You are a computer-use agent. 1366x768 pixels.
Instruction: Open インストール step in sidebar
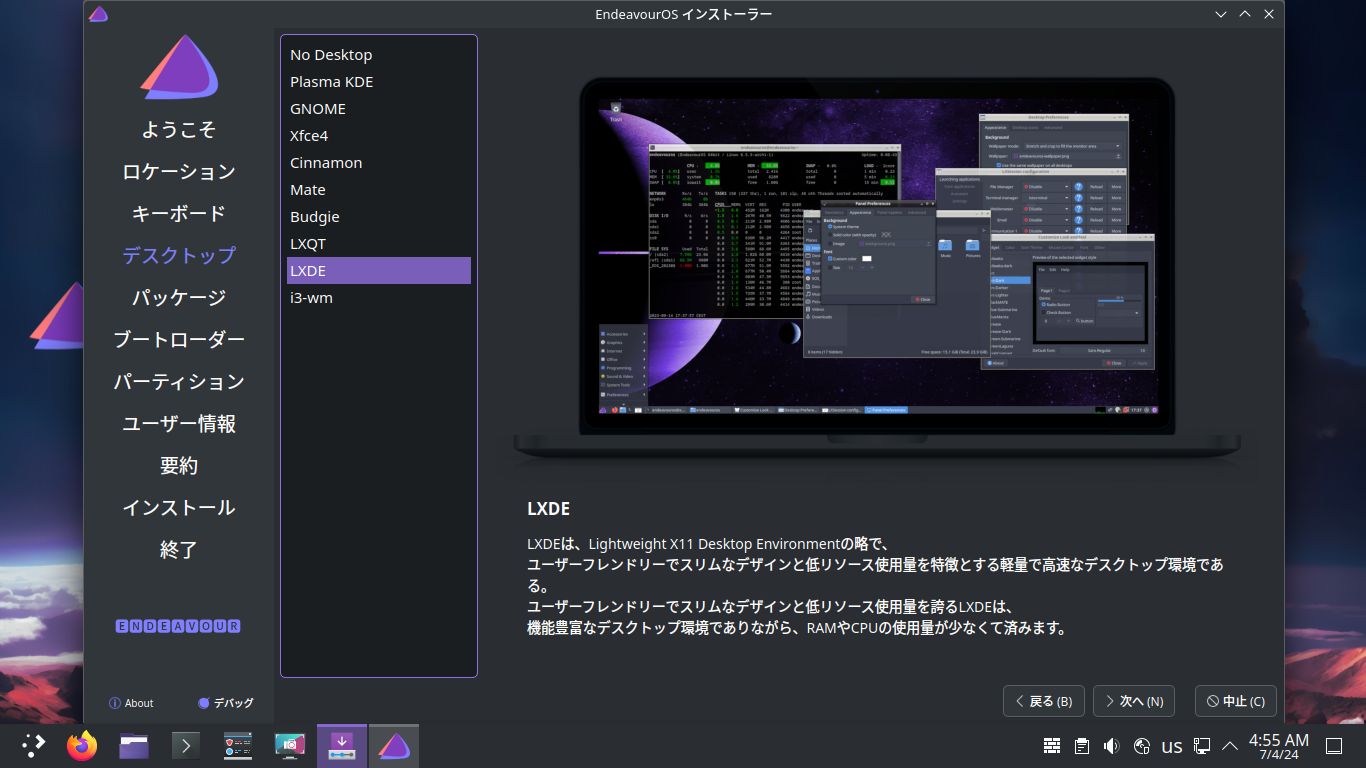[x=179, y=508]
